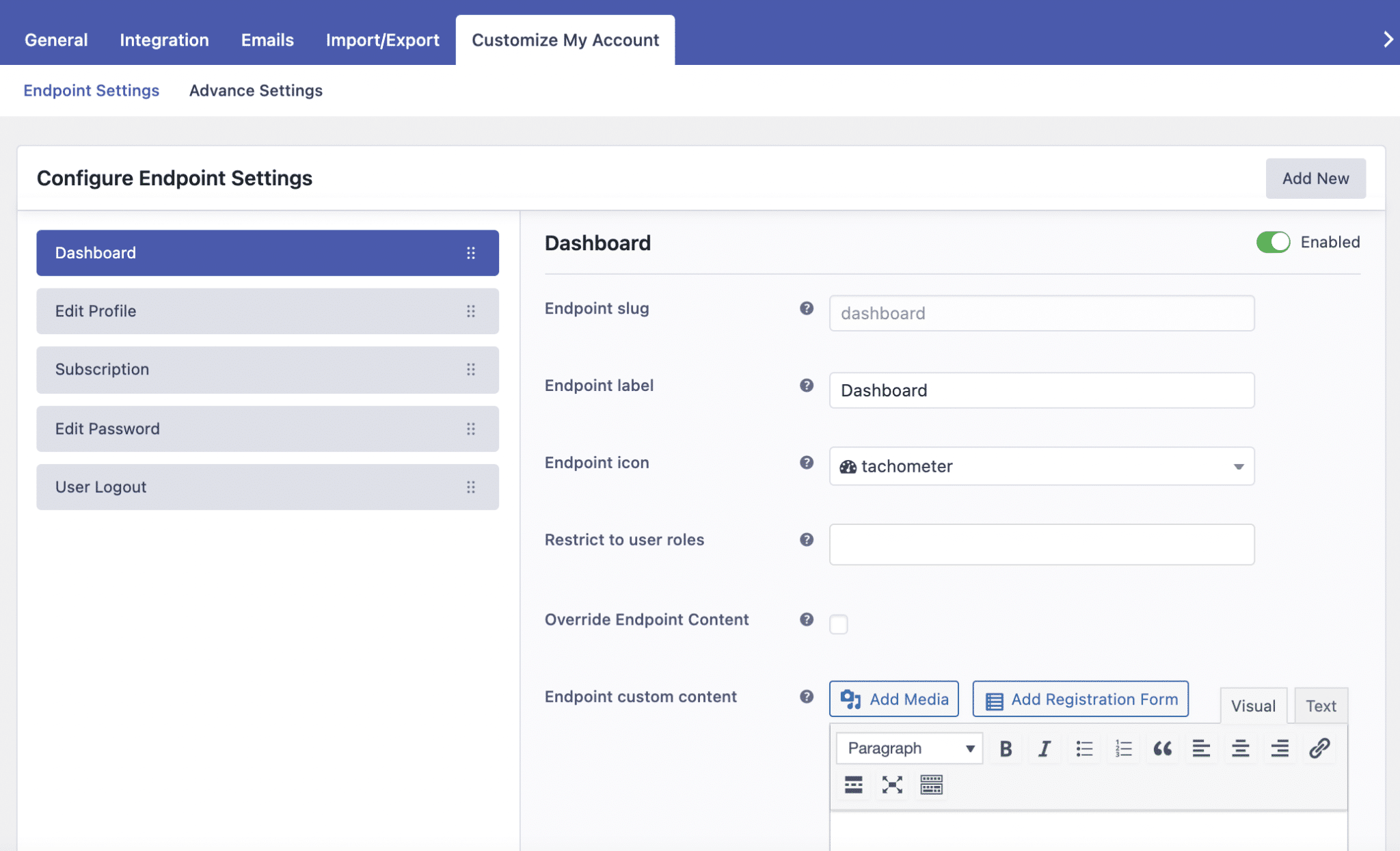Insert a blockquote
Screen dimensions: 1400x851
[x=1162, y=748]
